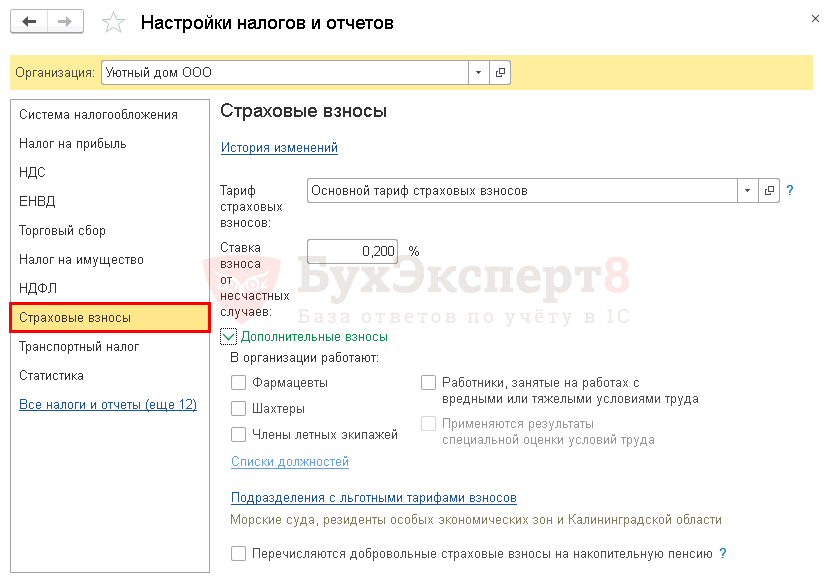Show help for the insurance tariff field
This screenshot has width=830, height=580.
point(790,190)
